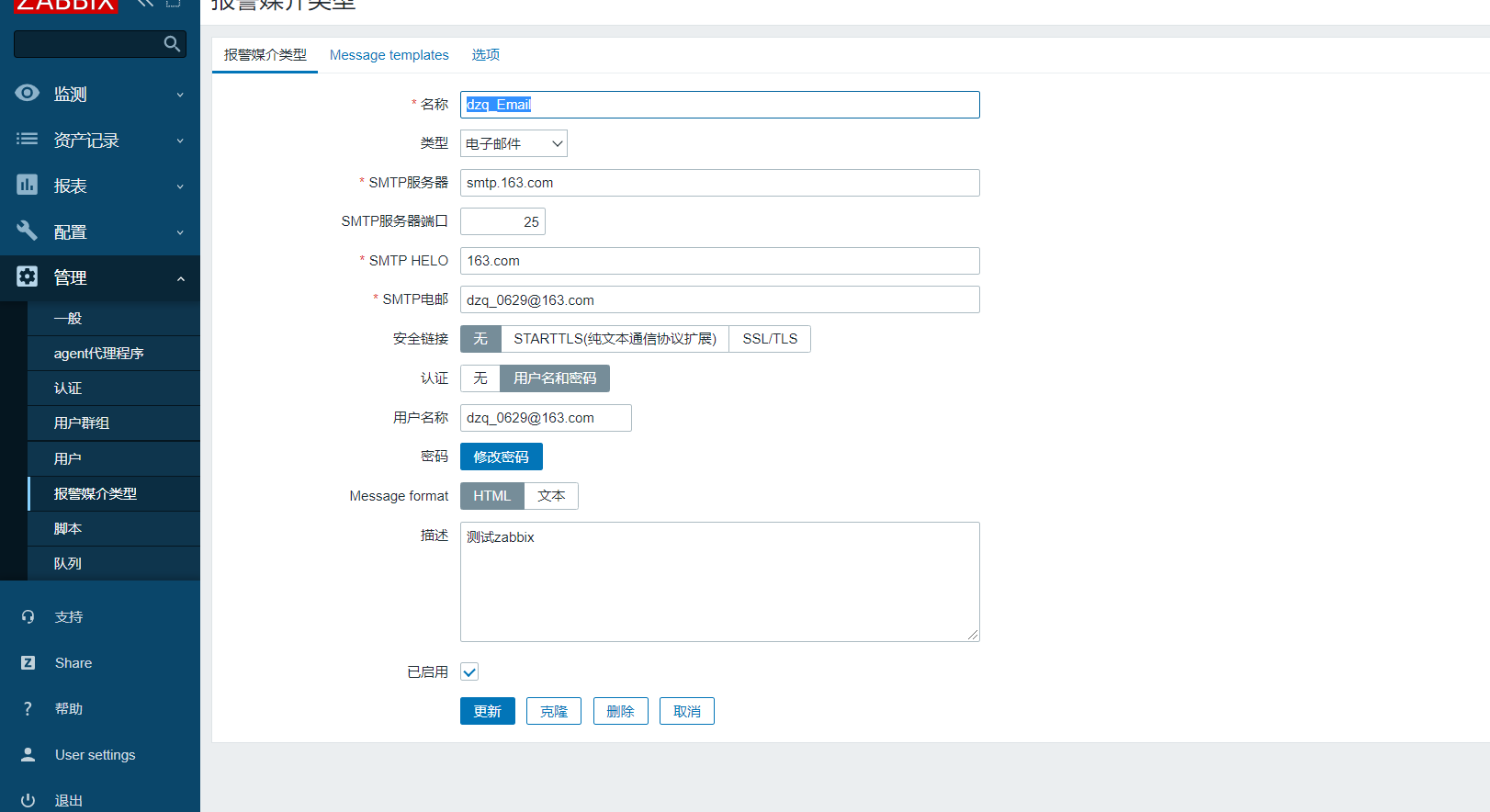Focus the SMTP电邮 input field
The width and height of the screenshot is (1490, 812).
720,299
